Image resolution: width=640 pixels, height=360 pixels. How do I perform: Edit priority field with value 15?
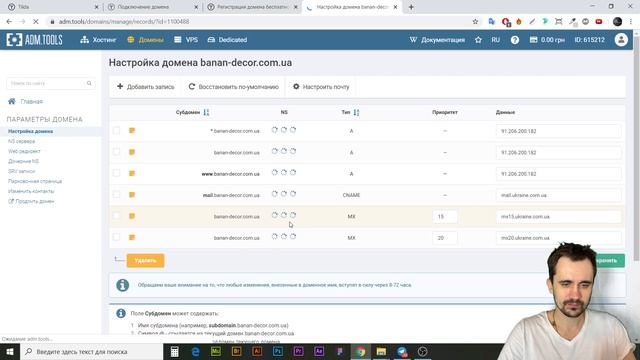click(444, 216)
